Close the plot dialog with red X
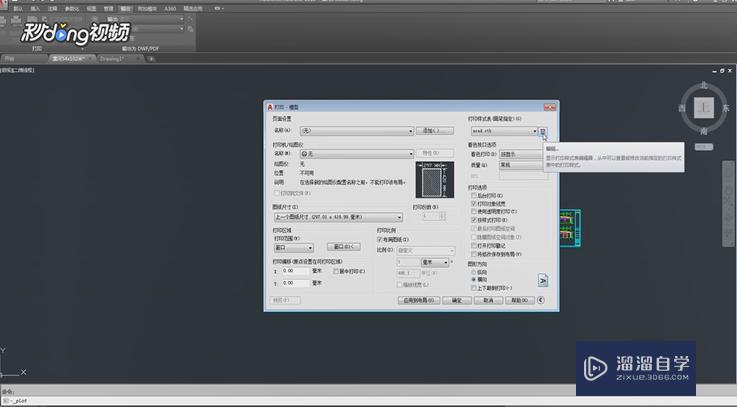Image resolution: width=737 pixels, height=407 pixels. tap(549, 107)
